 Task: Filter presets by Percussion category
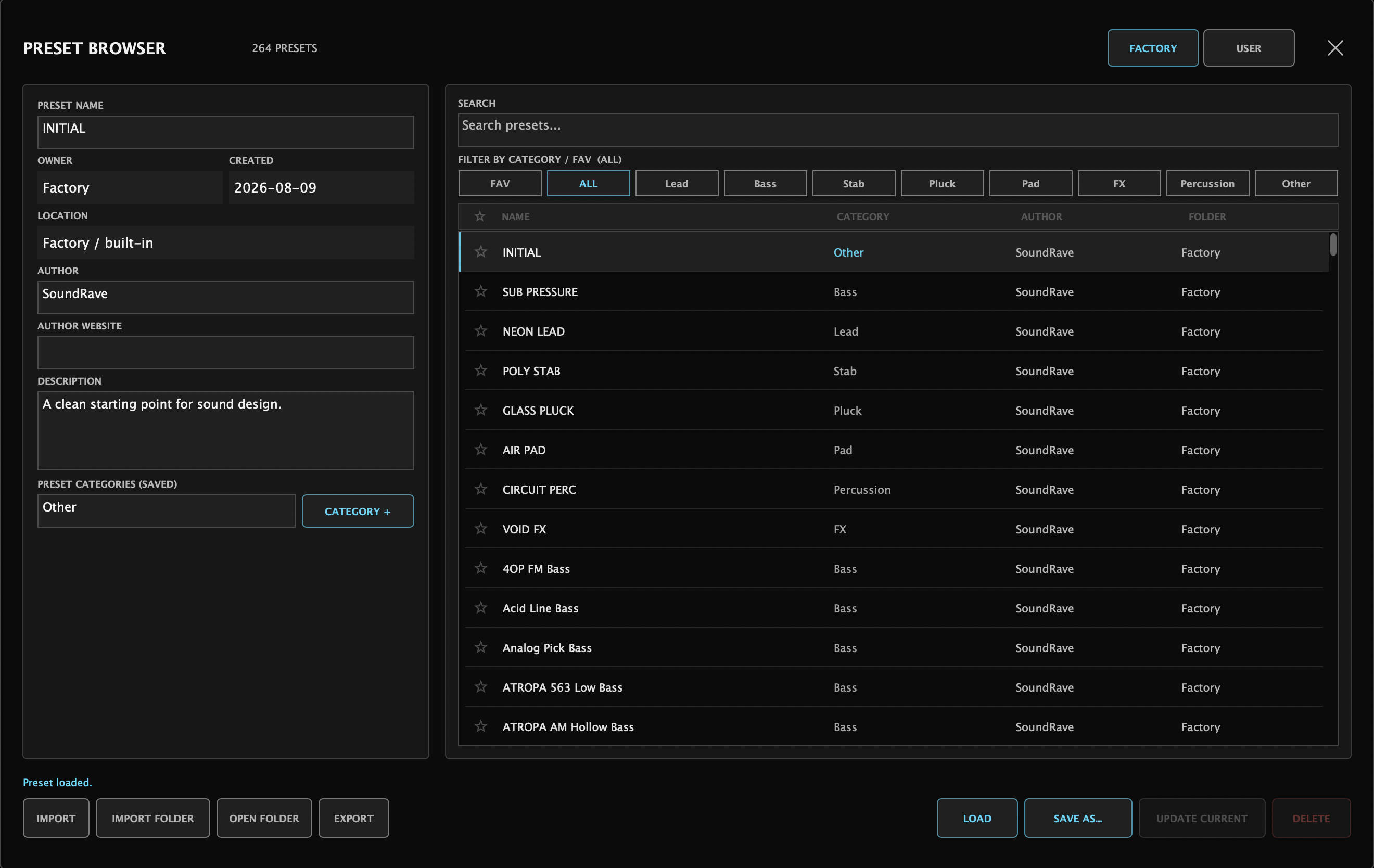(x=1207, y=183)
